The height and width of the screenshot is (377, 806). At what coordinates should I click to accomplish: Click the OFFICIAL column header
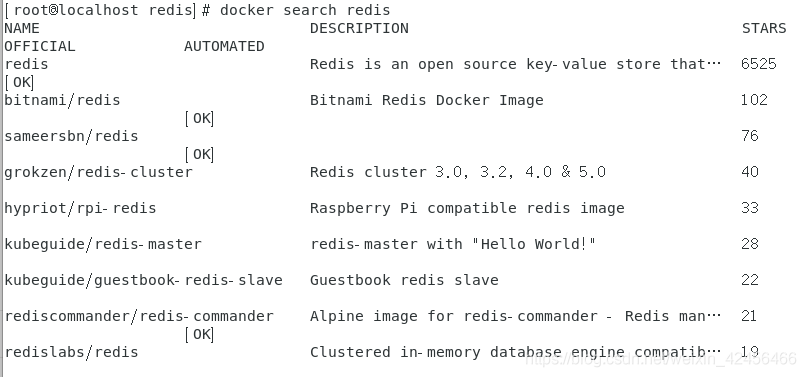click(x=40, y=46)
